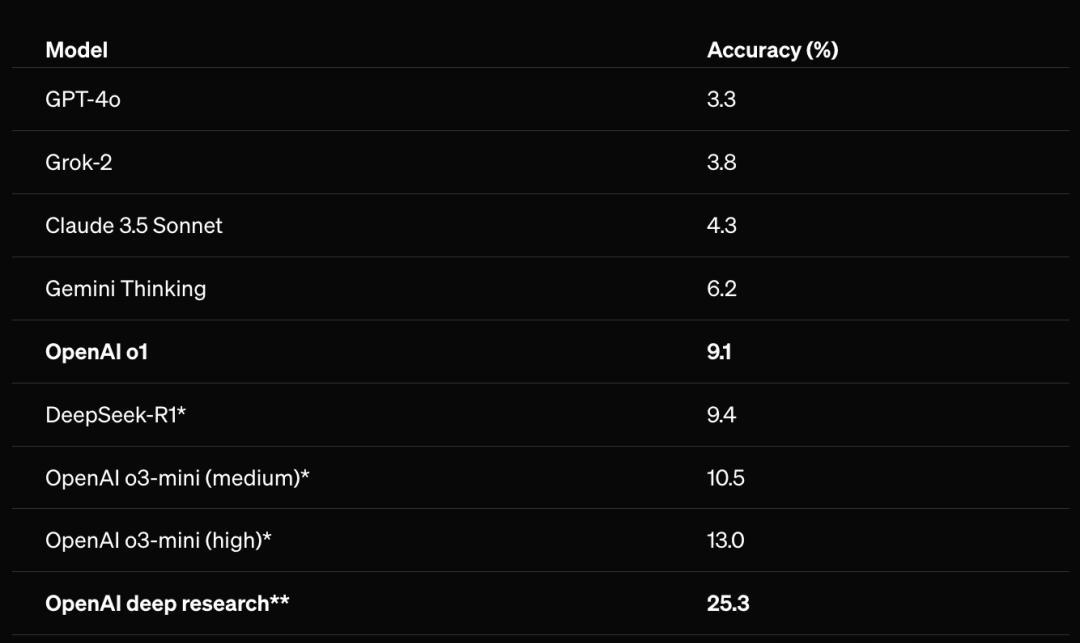The height and width of the screenshot is (643, 1080).
Task: Select the GPT-4o model name
Action: pyautogui.click(x=83, y=99)
